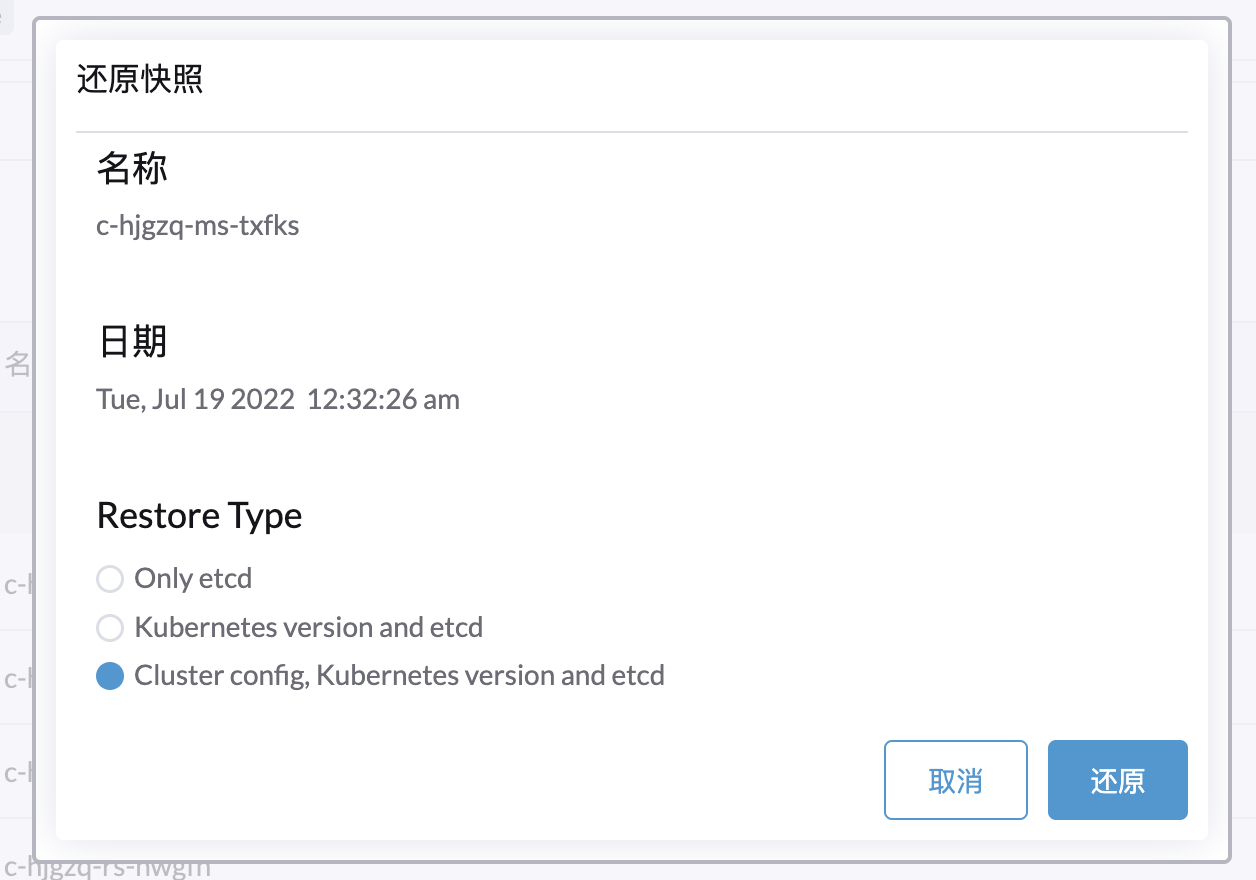Click 取消 to cancel the restore
The image size is (1256, 880).
pos(955,780)
